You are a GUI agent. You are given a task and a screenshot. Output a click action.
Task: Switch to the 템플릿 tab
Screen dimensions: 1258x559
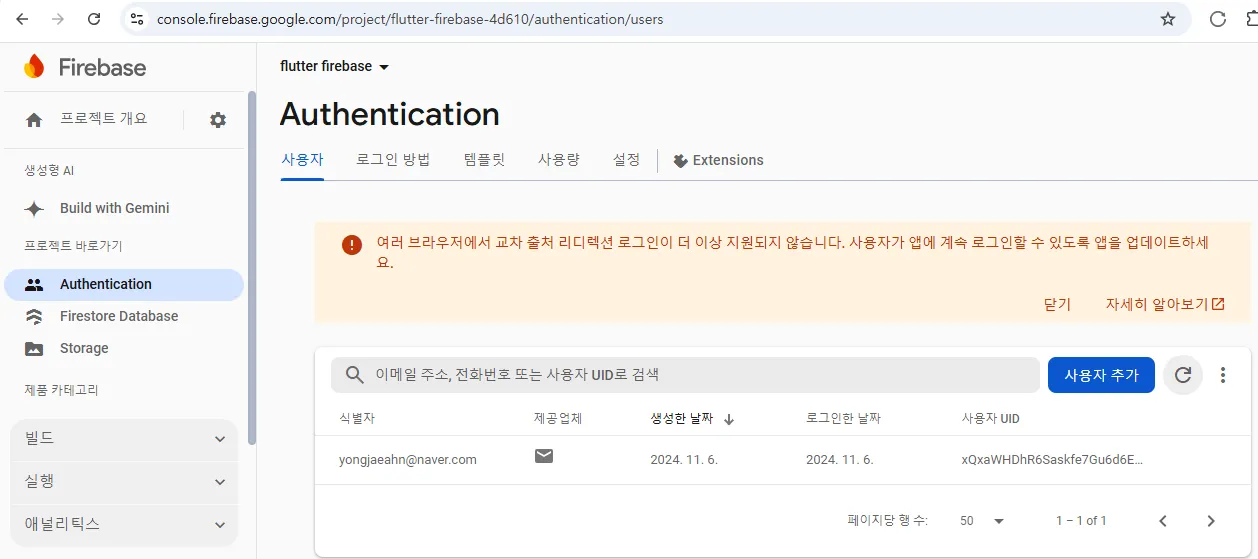pos(484,160)
